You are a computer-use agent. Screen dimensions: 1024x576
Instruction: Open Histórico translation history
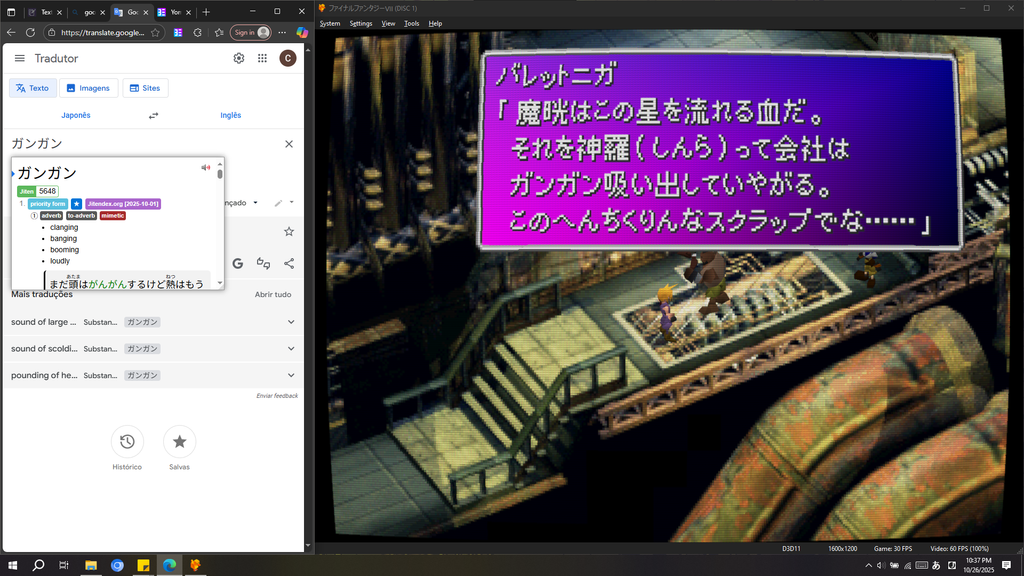[127, 442]
